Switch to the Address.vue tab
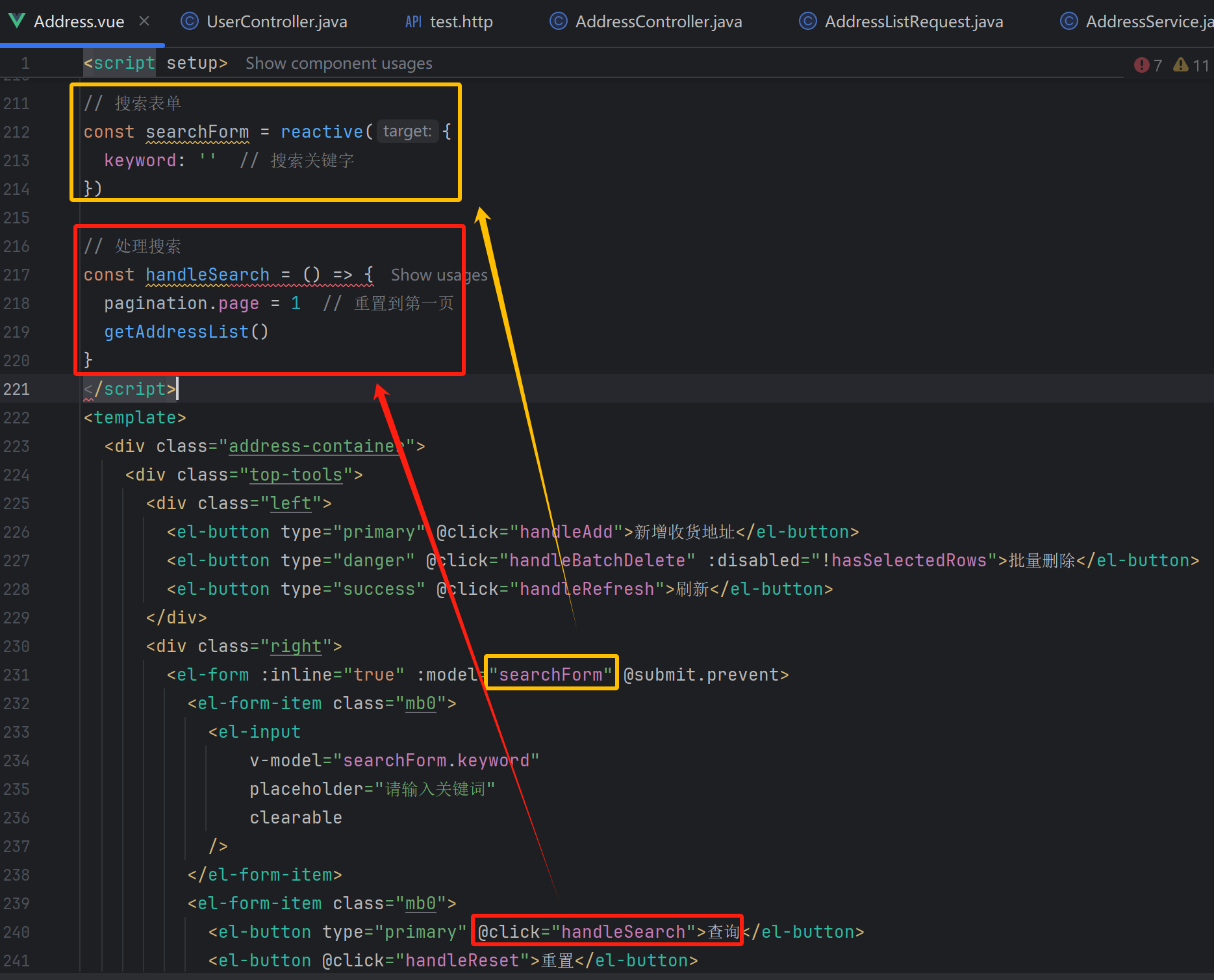The height and width of the screenshot is (980, 1214). [x=79, y=22]
